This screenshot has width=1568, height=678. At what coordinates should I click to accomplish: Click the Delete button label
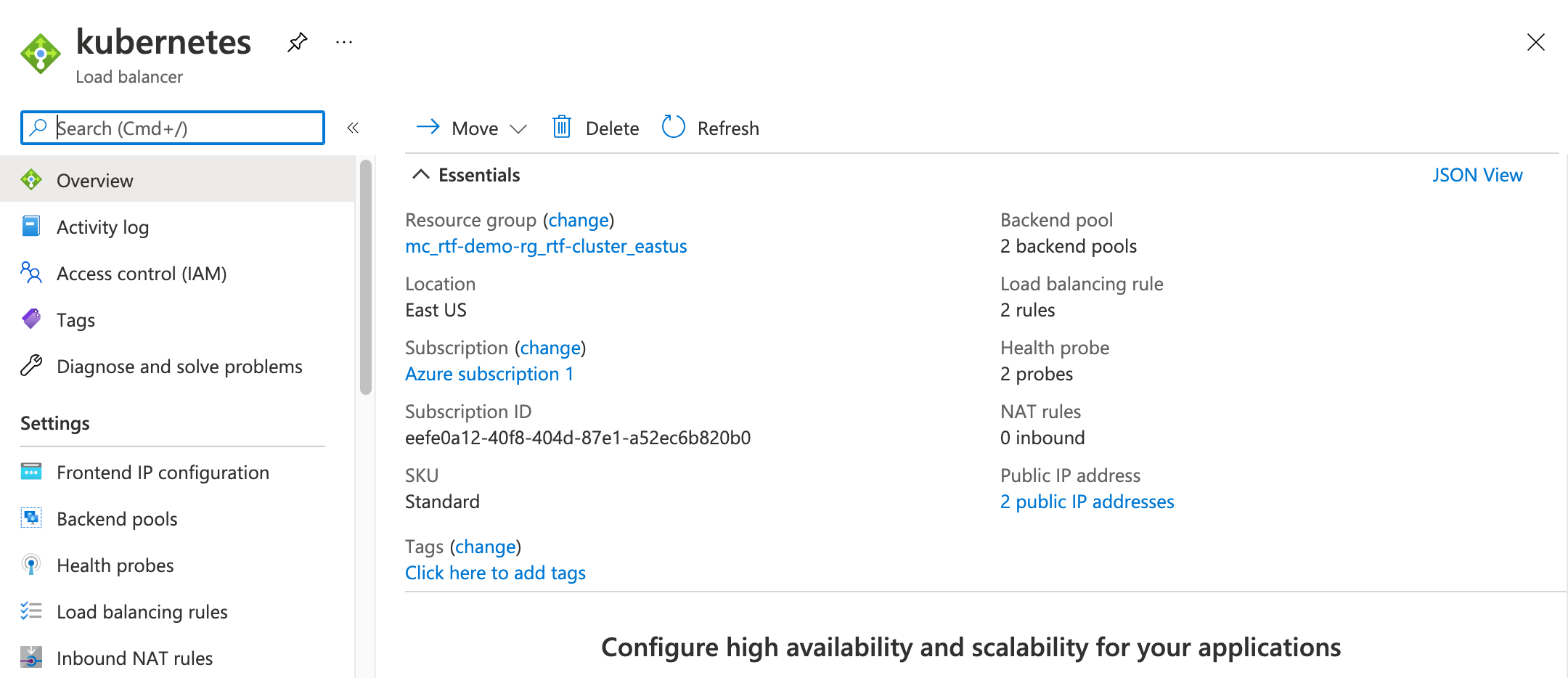(612, 128)
